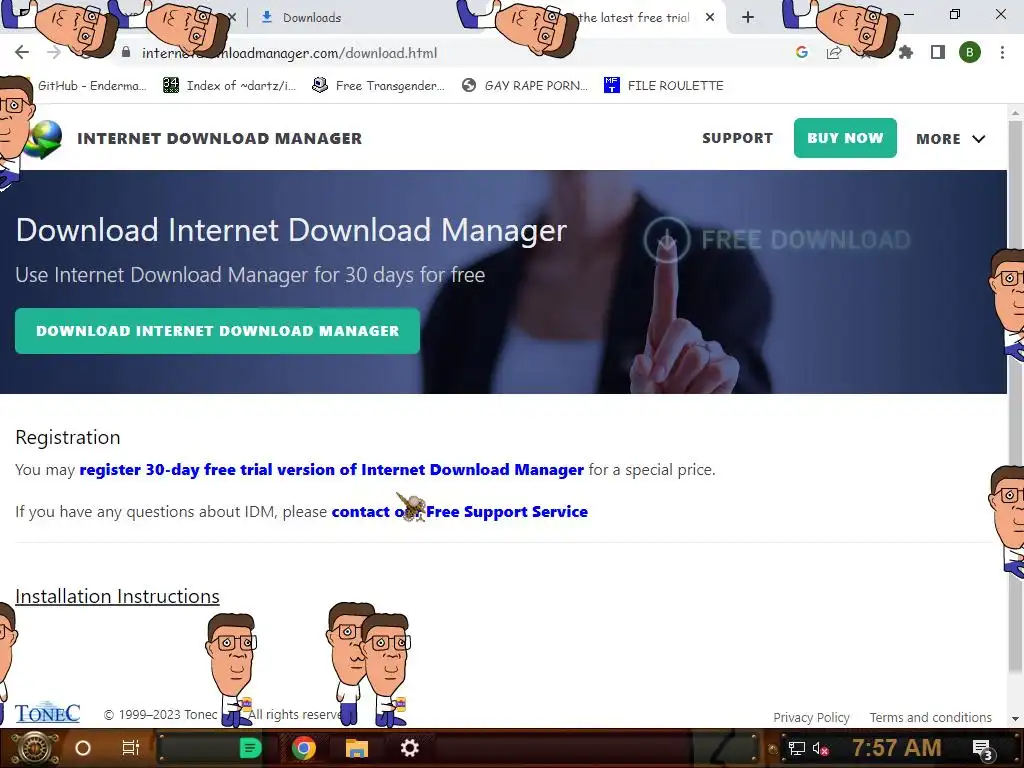
Task: Click the Google icon in address bar
Action: coord(802,53)
